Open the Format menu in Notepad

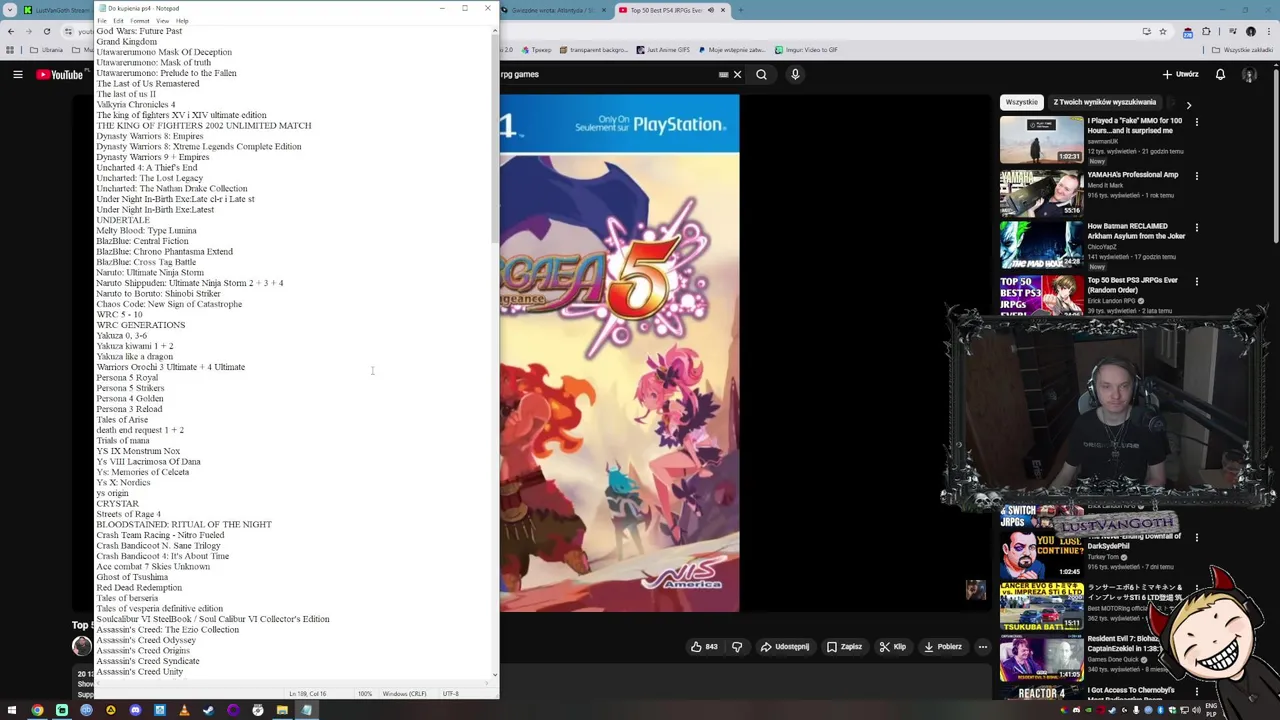139,20
